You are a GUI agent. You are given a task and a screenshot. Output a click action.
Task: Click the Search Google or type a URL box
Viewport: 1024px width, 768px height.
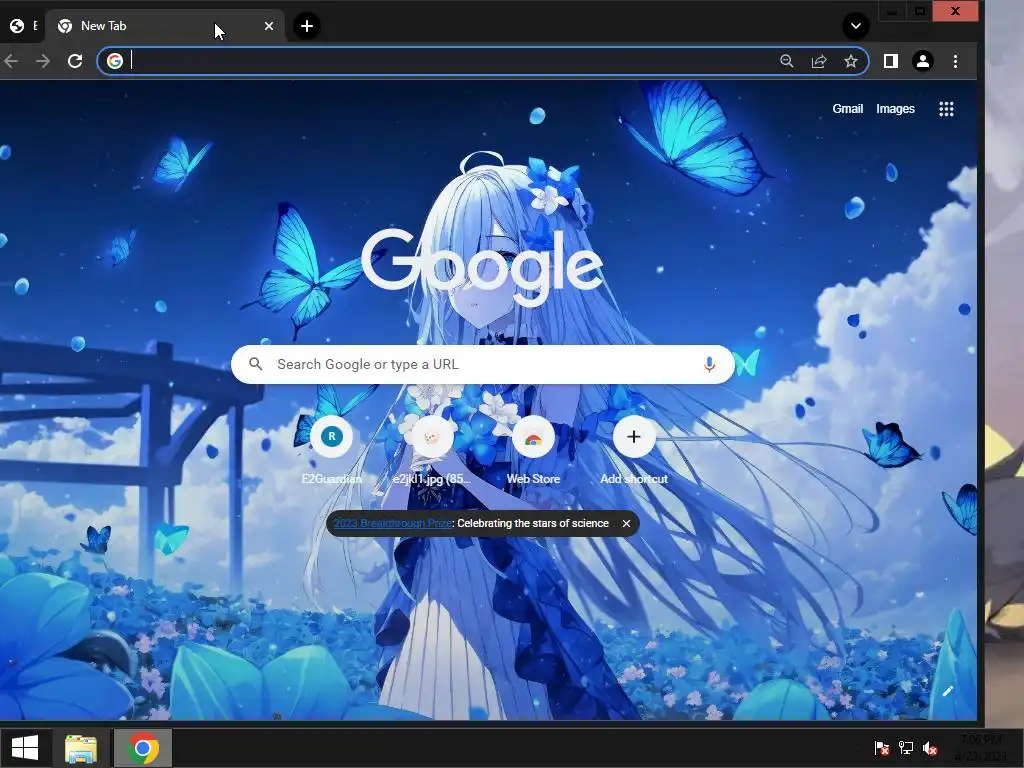[483, 364]
